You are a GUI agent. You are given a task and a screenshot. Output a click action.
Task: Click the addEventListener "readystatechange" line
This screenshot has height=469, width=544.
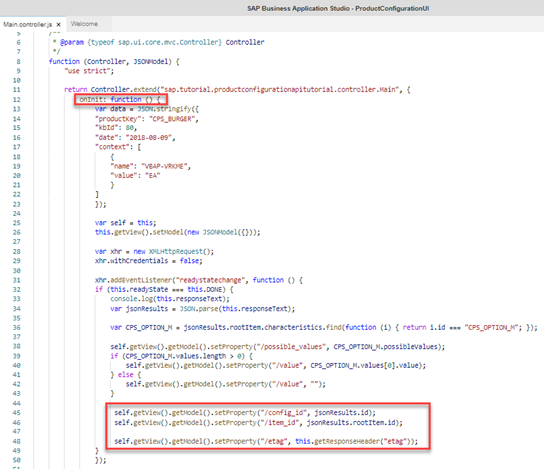[199, 280]
